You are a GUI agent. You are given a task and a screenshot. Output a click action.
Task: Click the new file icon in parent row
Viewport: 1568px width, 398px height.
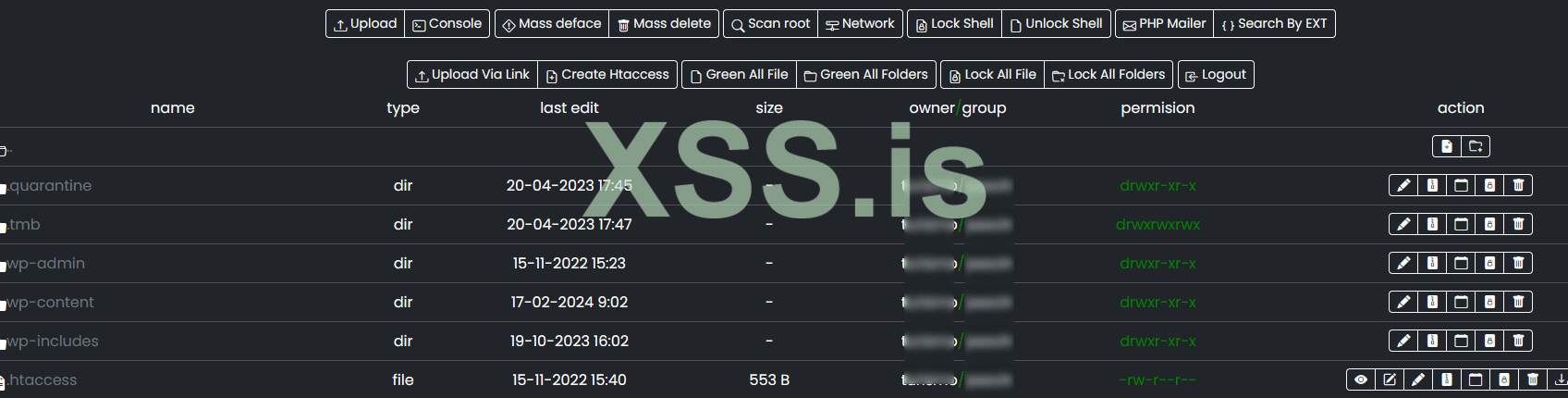click(x=1447, y=146)
